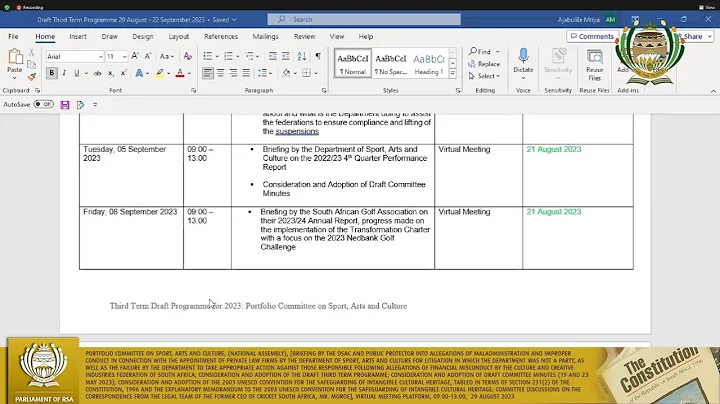Click the Comments button
This screenshot has height=404, width=720.
tap(592, 36)
